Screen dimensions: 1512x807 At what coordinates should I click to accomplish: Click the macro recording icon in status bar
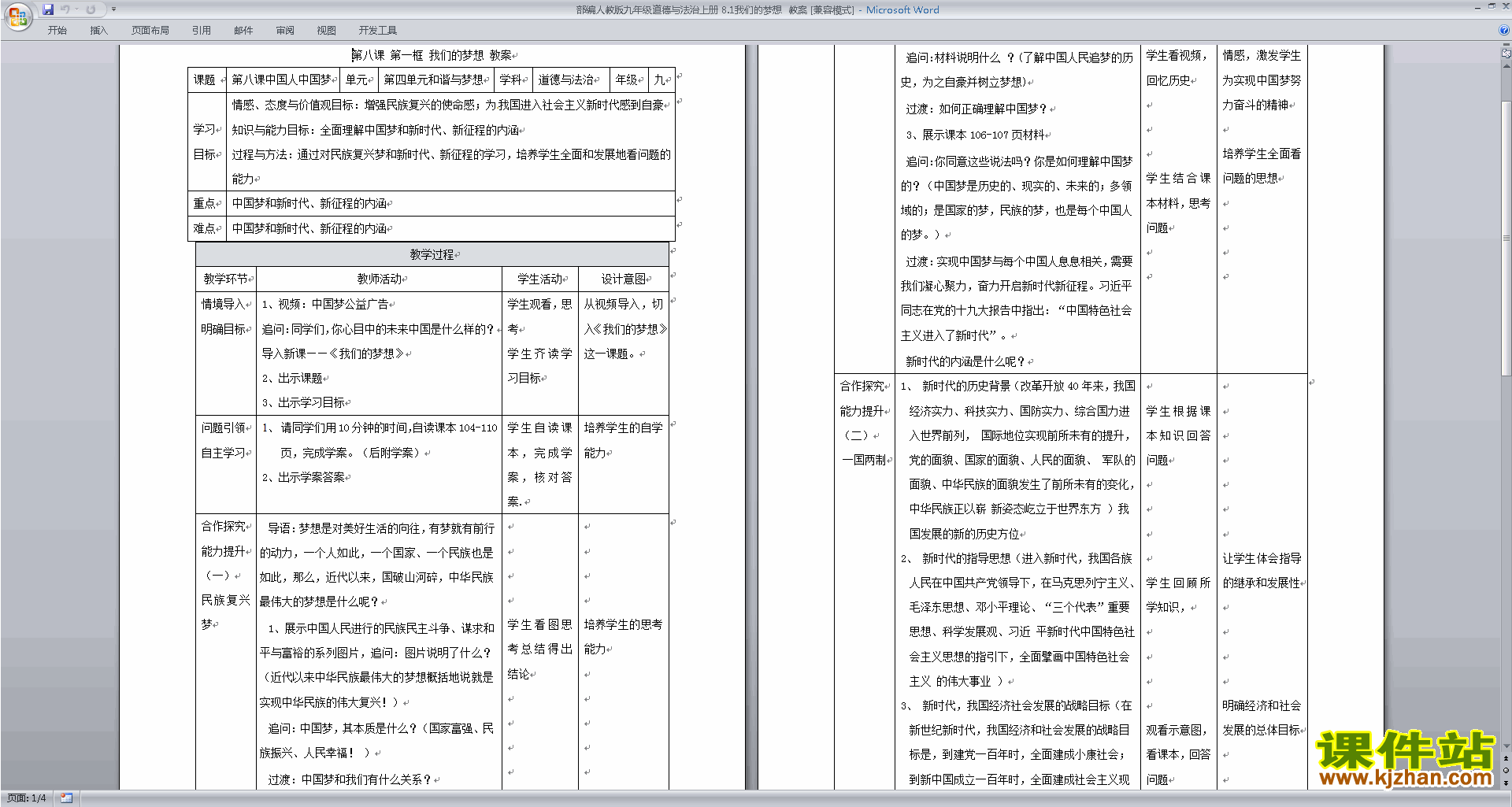(x=66, y=798)
